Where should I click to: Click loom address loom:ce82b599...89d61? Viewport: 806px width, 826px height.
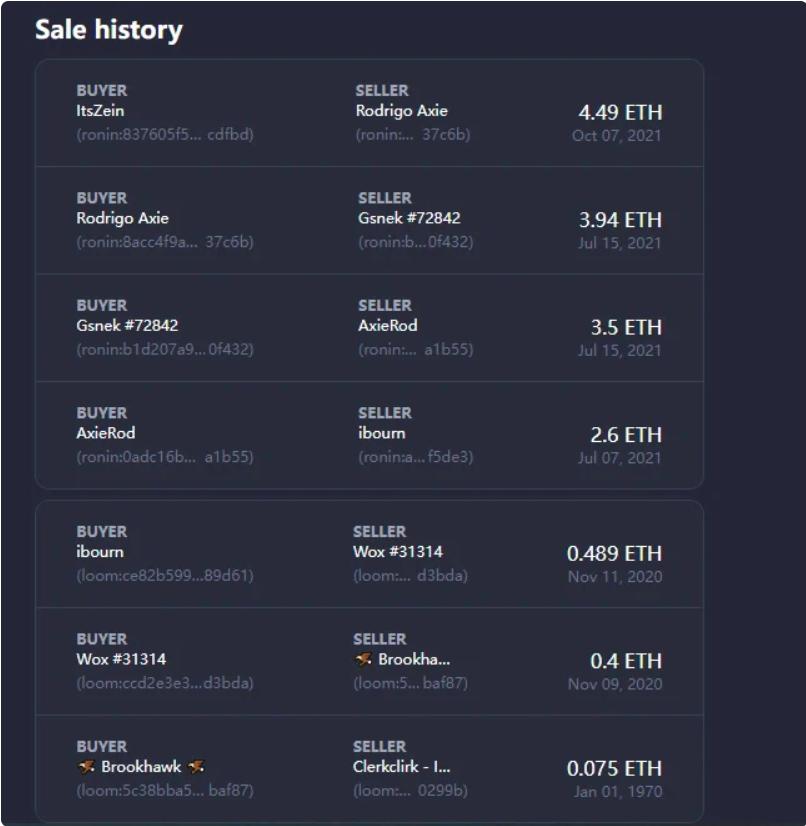tap(165, 575)
